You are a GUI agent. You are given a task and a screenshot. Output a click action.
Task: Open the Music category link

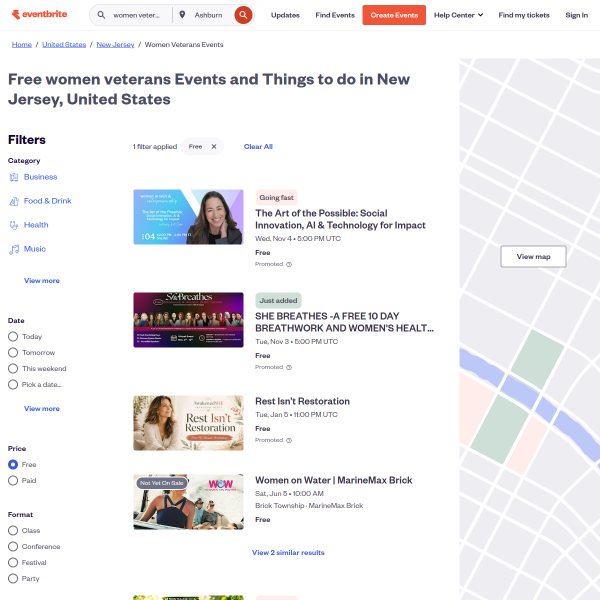point(35,249)
